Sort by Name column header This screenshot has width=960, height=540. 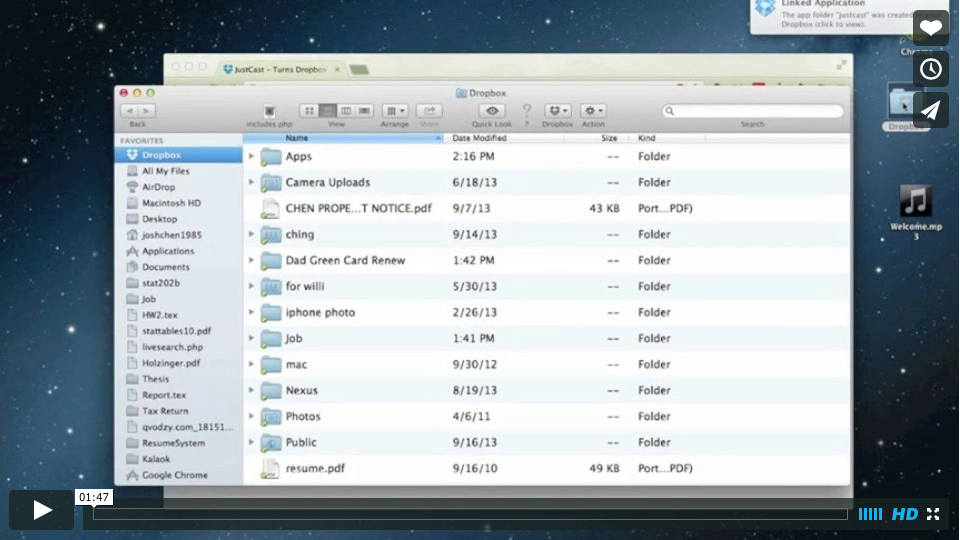pos(343,138)
